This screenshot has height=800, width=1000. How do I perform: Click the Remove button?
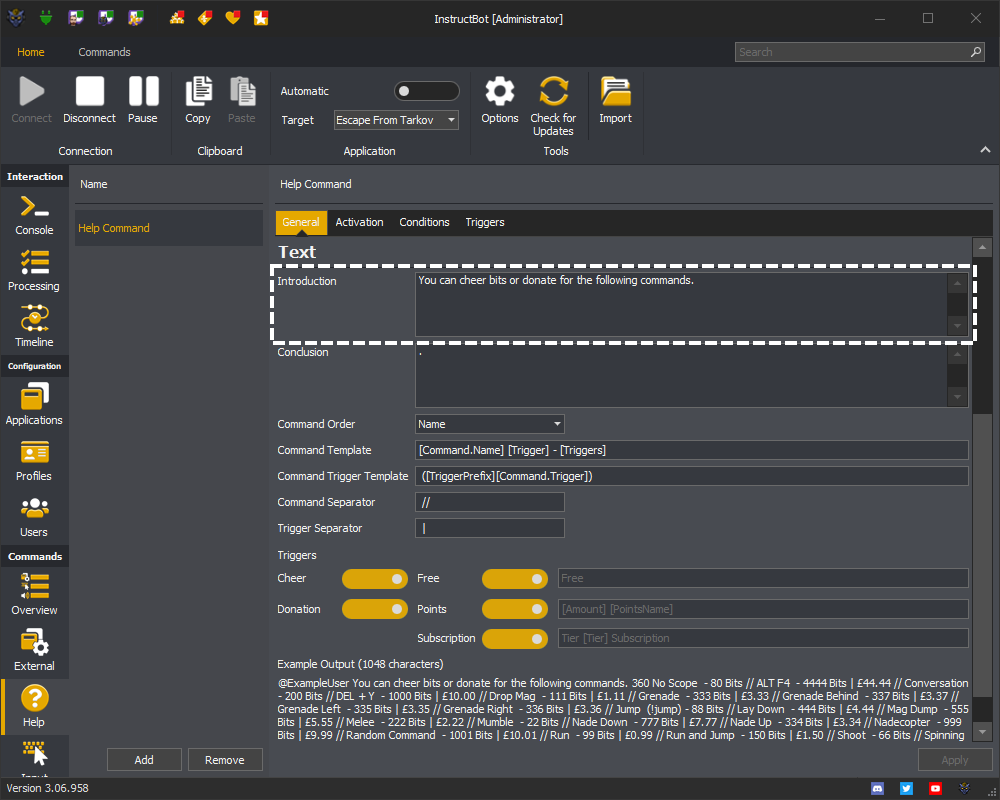225,760
